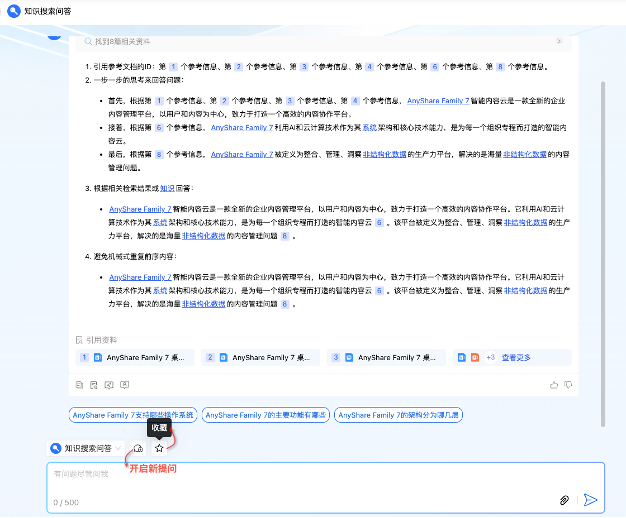Click the paperclip attachment icon in the input box
The image size is (626, 518).
click(564, 500)
